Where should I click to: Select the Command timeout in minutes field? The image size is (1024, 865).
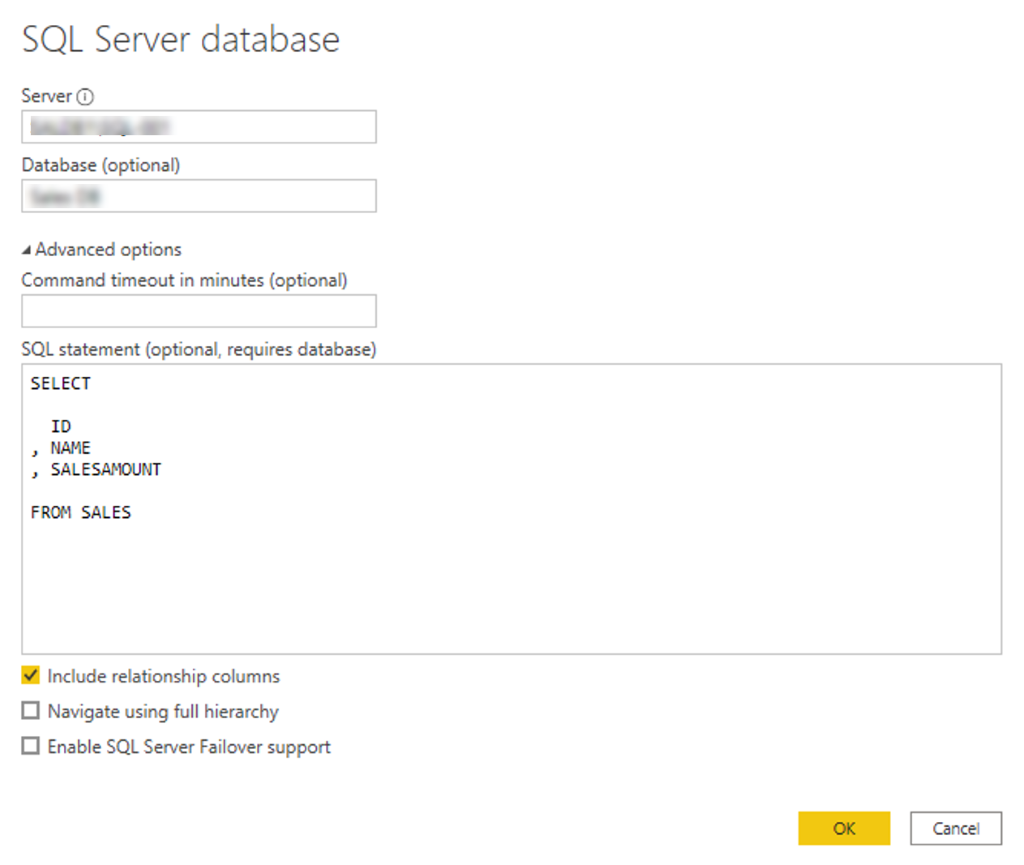click(198, 311)
